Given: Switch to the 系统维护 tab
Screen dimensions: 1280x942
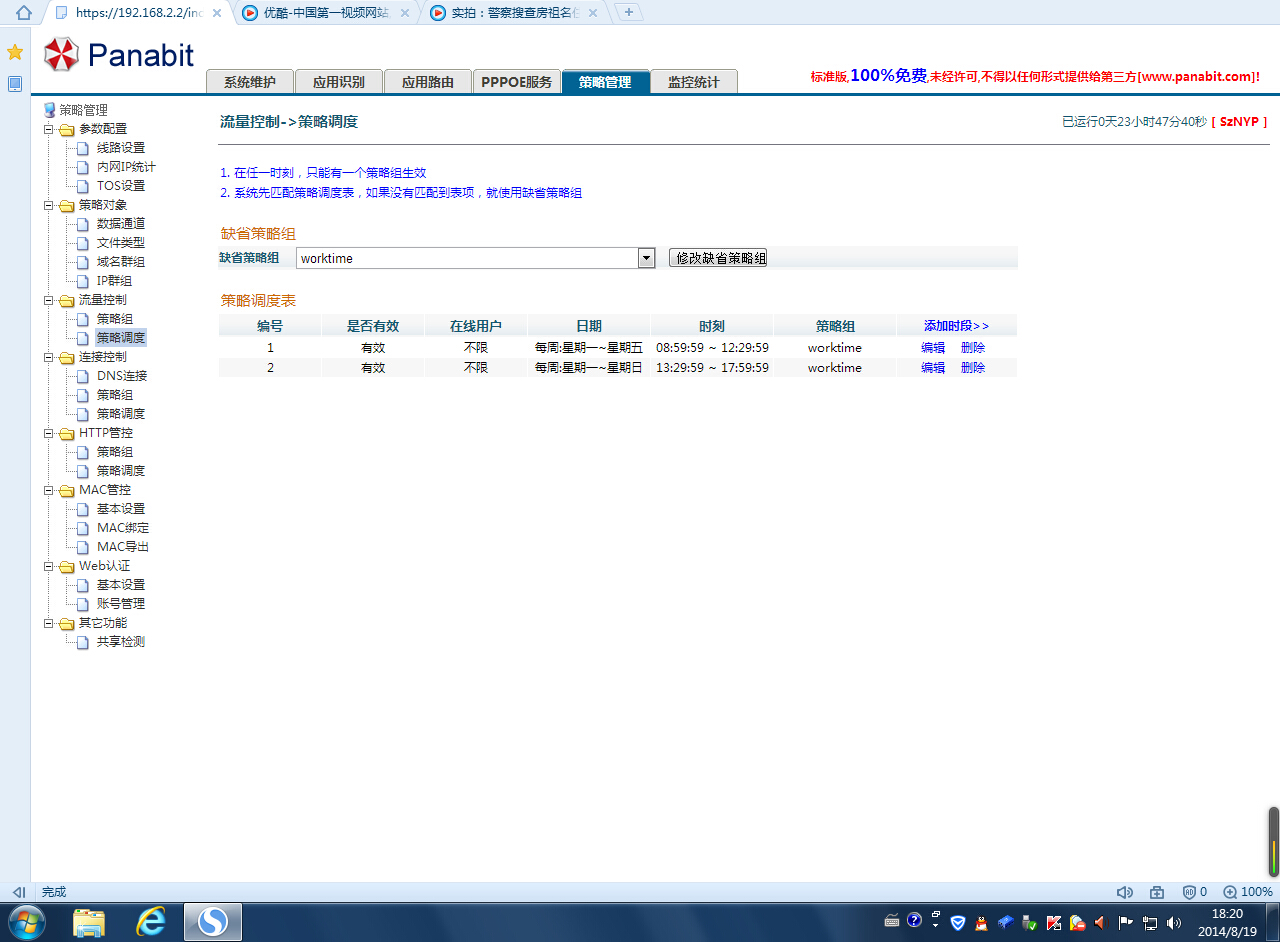Looking at the screenshot, I should click(x=249, y=82).
